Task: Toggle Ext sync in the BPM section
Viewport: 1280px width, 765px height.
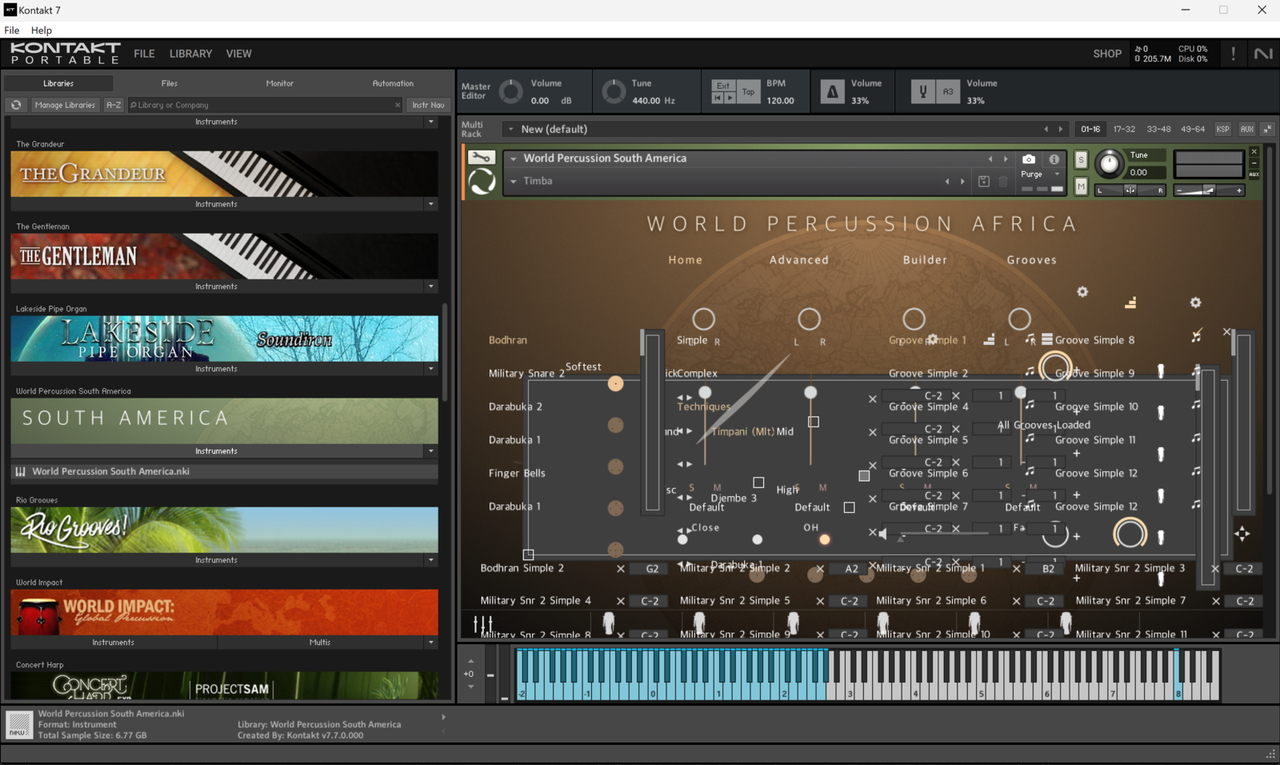Action: tap(723, 86)
